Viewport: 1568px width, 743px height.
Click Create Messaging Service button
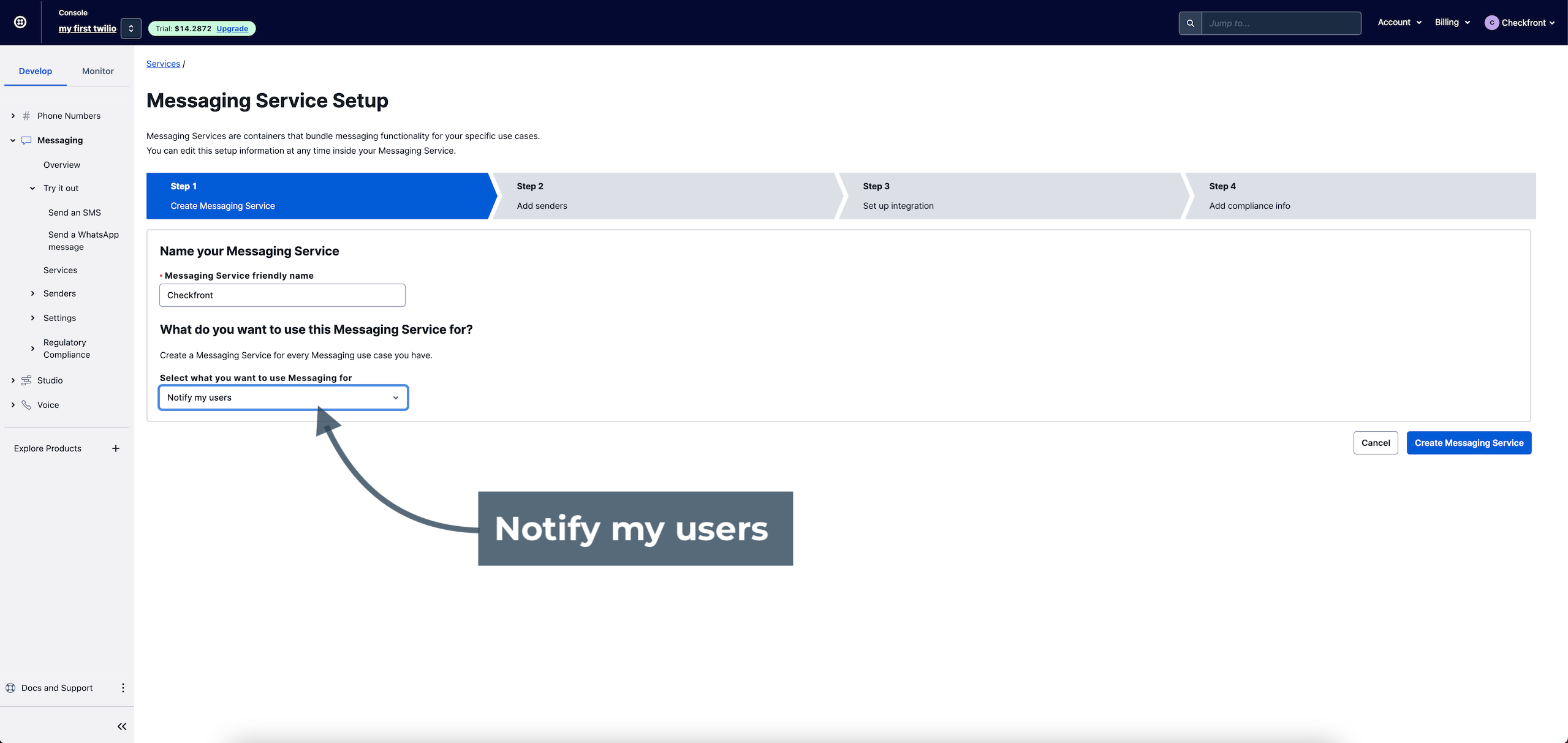1469,443
